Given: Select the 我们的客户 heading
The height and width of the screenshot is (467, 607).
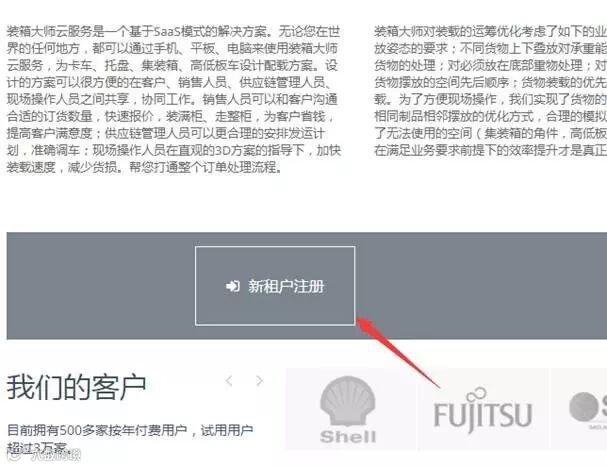Looking at the screenshot, I should coord(76,387).
